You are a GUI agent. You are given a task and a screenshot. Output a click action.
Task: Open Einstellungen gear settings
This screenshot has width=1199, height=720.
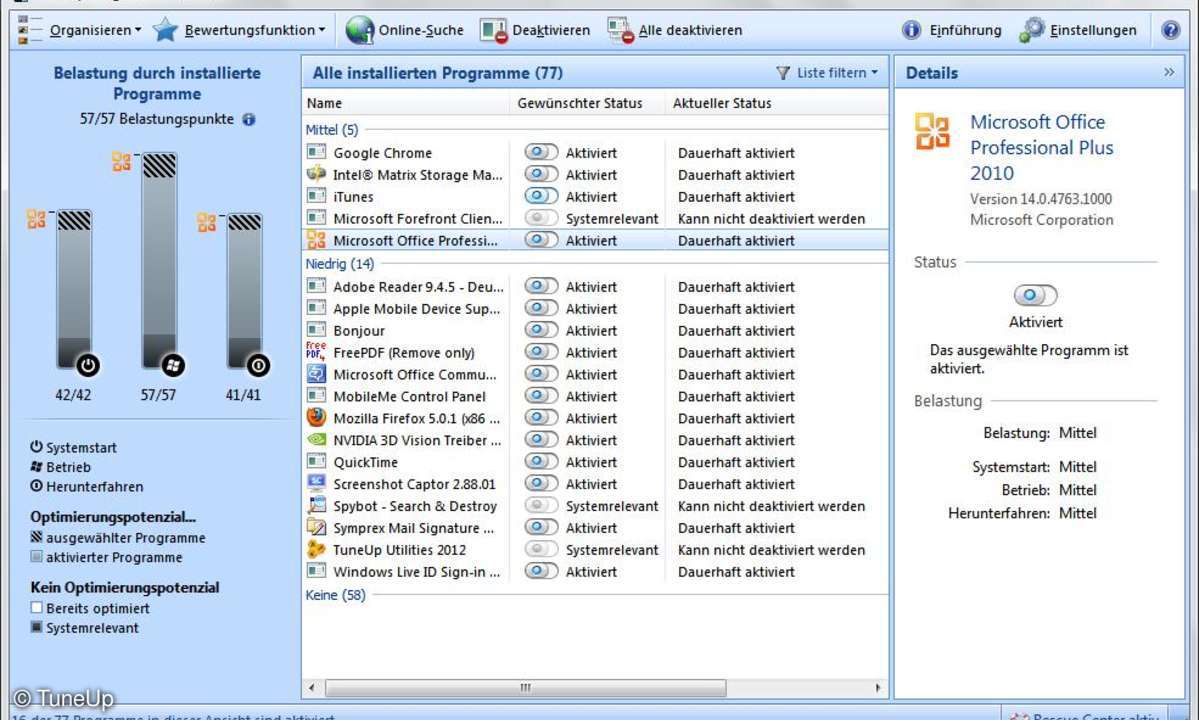[1078, 30]
